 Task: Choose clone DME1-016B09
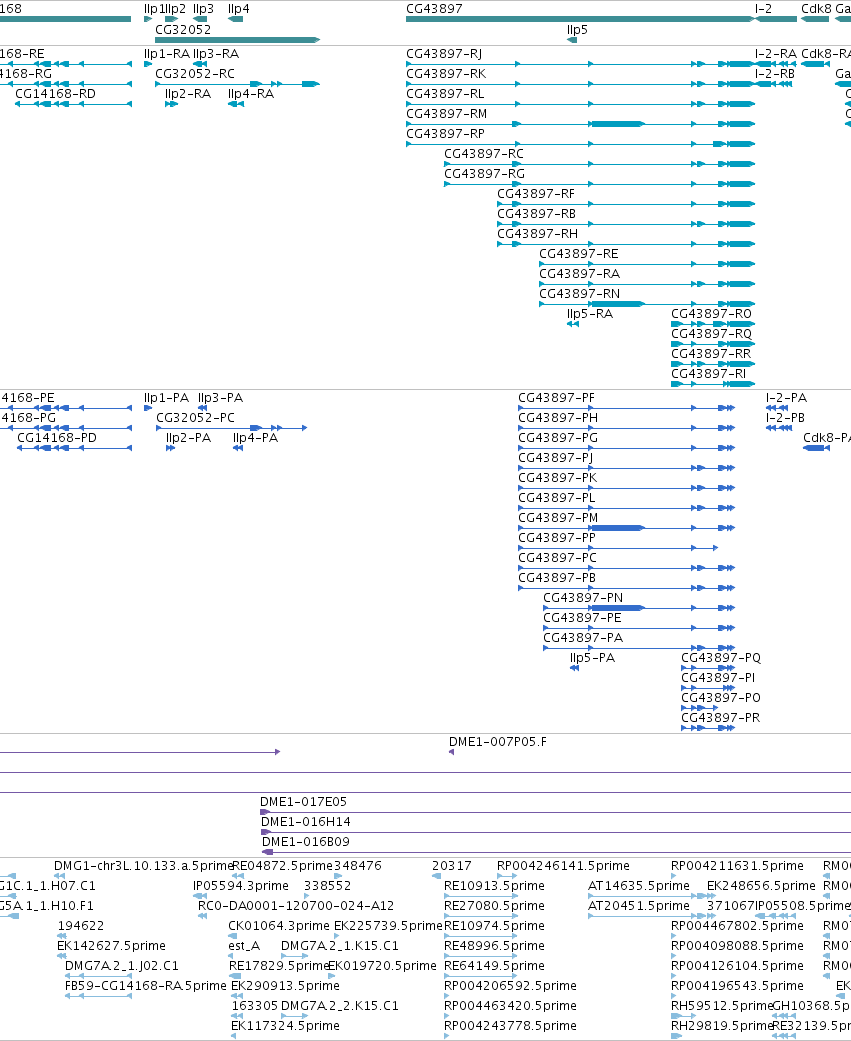click(306, 841)
